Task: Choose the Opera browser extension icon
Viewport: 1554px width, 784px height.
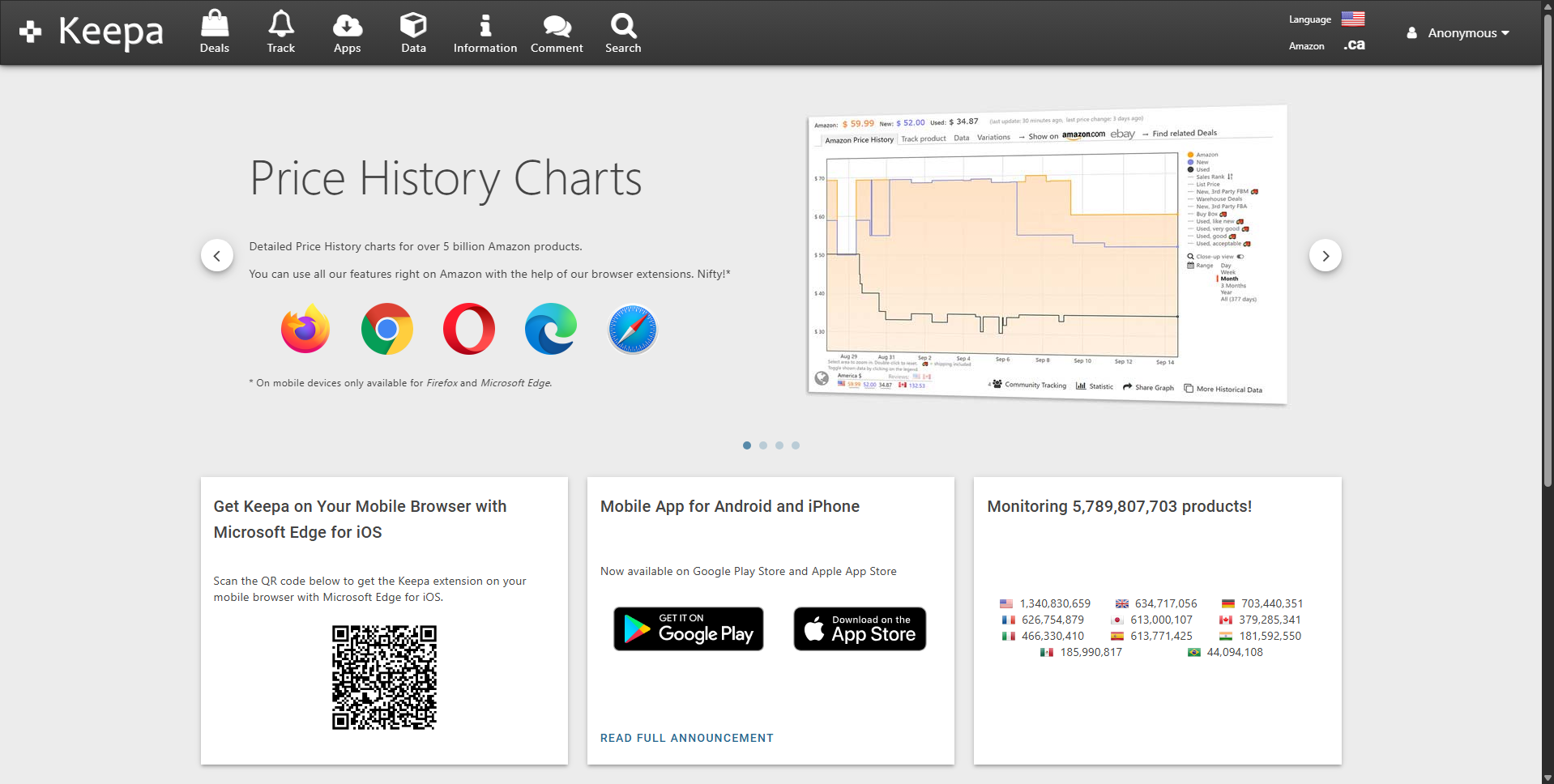Action: 469,329
